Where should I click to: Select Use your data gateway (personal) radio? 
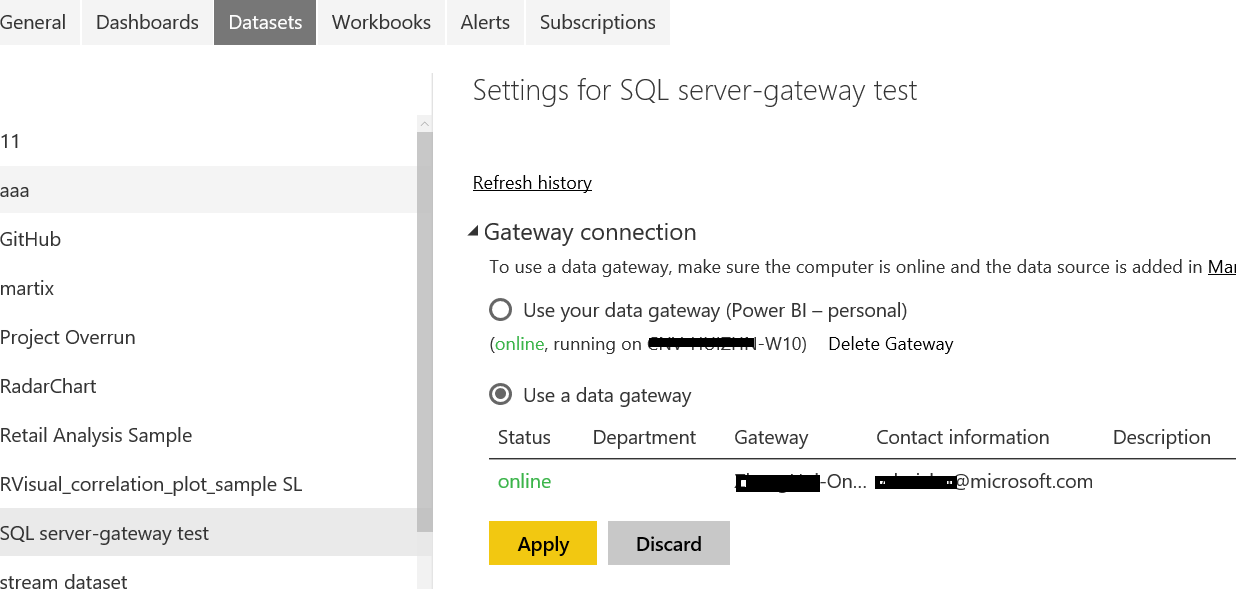[501, 310]
